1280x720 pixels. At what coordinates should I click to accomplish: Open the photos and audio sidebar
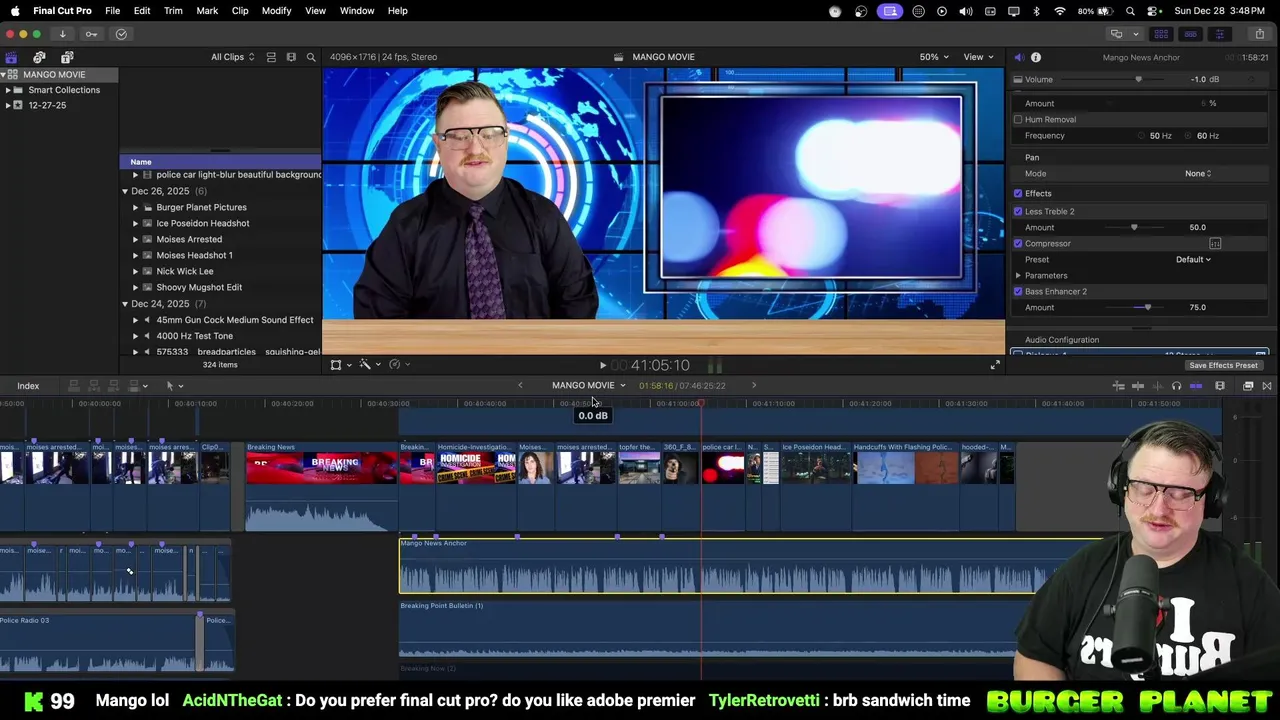(39, 57)
